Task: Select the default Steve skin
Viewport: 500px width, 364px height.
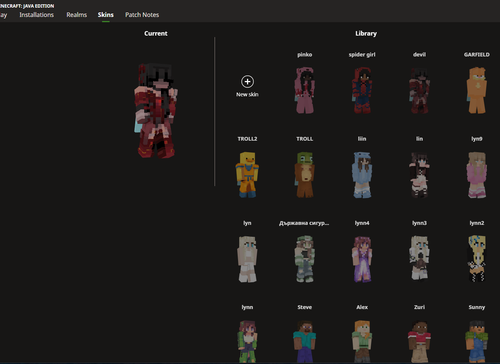Action: tap(305, 341)
